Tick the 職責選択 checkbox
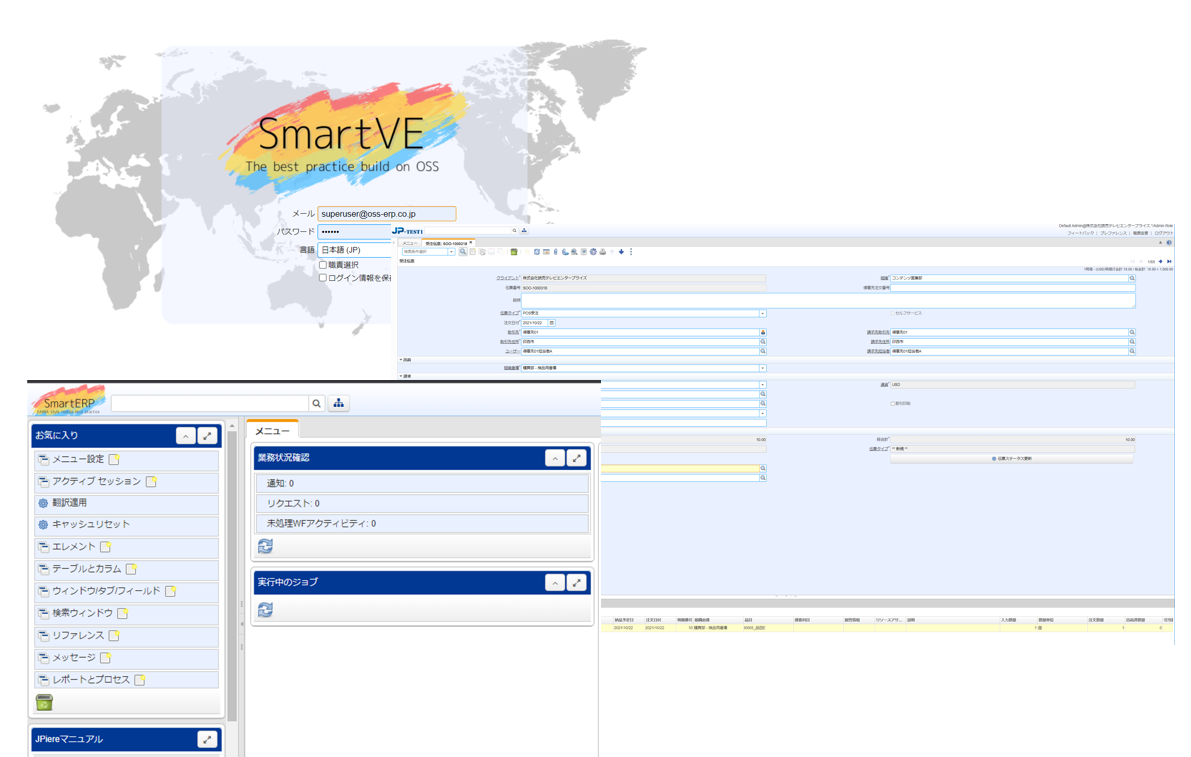The image size is (1191, 757). (323, 265)
